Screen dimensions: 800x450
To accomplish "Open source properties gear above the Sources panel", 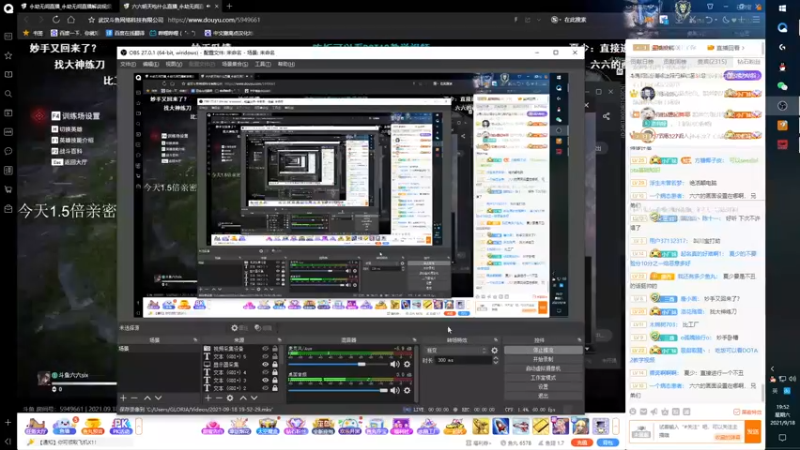I will (239, 328).
